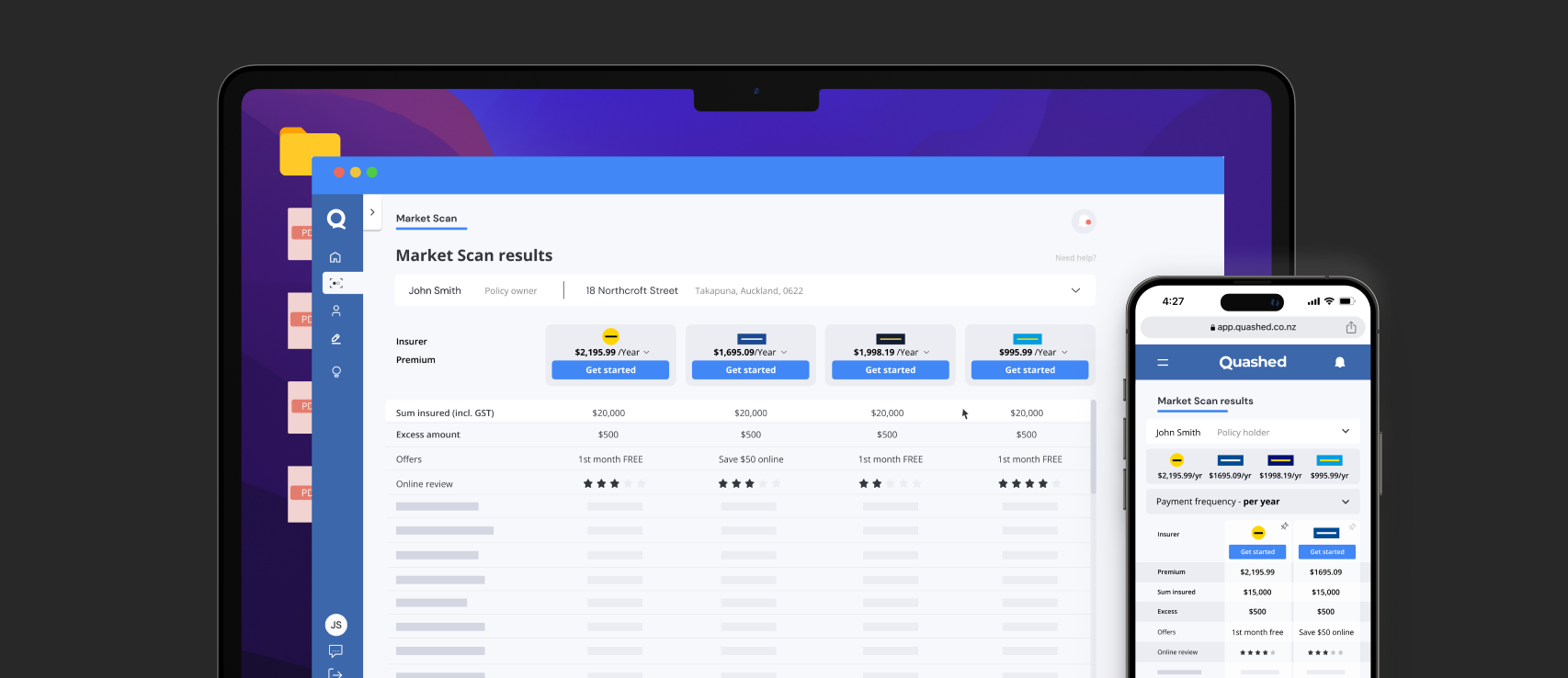This screenshot has width=1568, height=678.
Task: Tap Get started under yellow logo on phone
Action: [x=1257, y=552]
